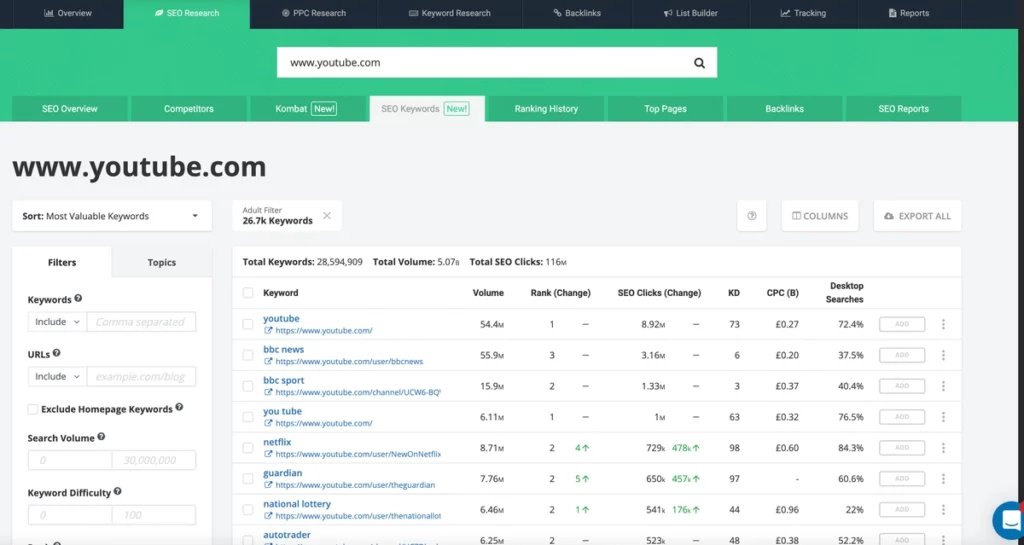
Task: Open the bbc sport keyword link
Action: (283, 380)
